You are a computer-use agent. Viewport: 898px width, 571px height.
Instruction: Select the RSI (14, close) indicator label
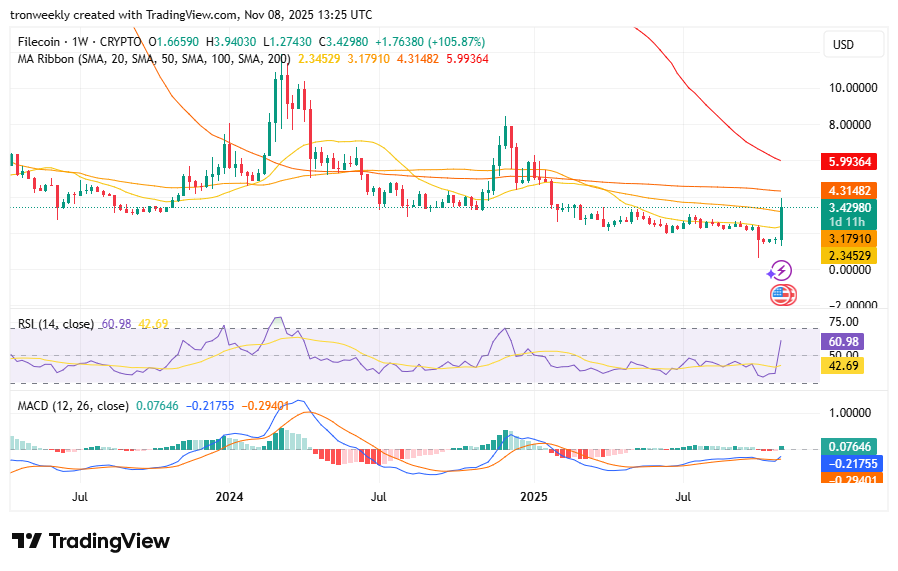(56, 324)
